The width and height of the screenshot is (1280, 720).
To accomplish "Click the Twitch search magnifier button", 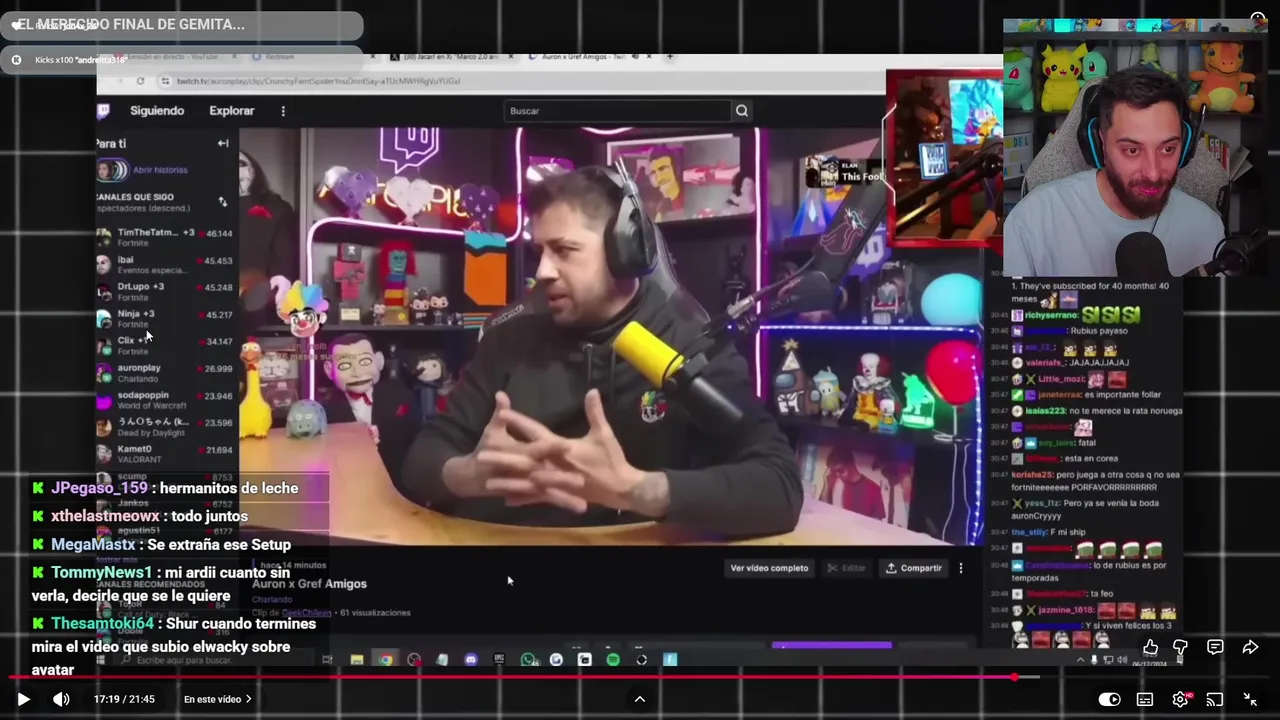I will [741, 111].
